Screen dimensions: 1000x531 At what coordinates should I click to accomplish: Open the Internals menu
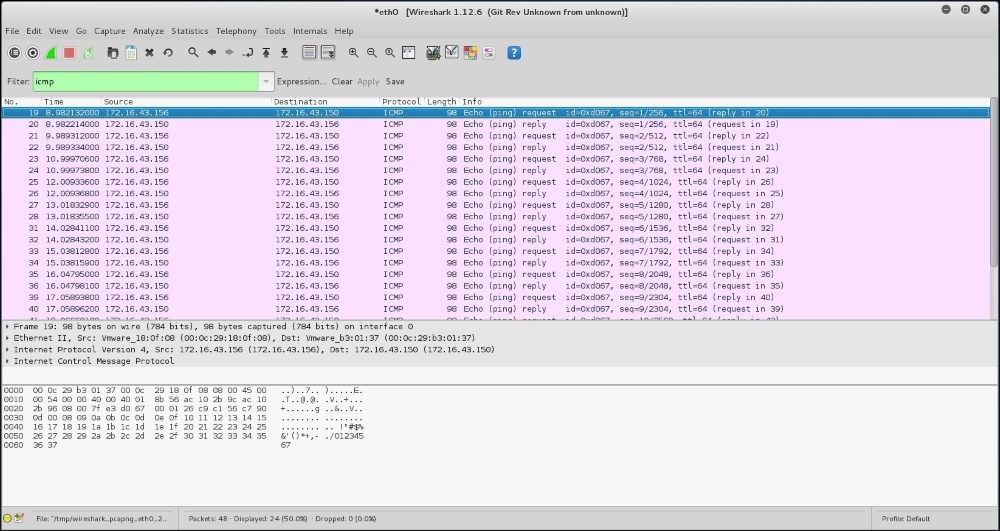(x=310, y=31)
